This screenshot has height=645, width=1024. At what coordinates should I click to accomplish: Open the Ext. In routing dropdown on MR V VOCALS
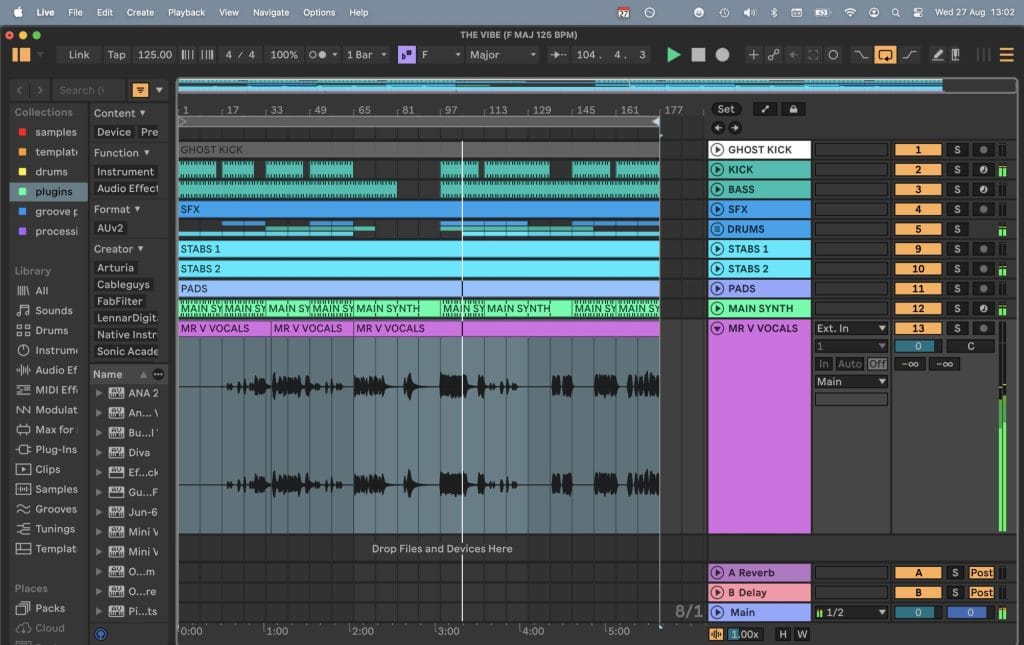click(850, 327)
